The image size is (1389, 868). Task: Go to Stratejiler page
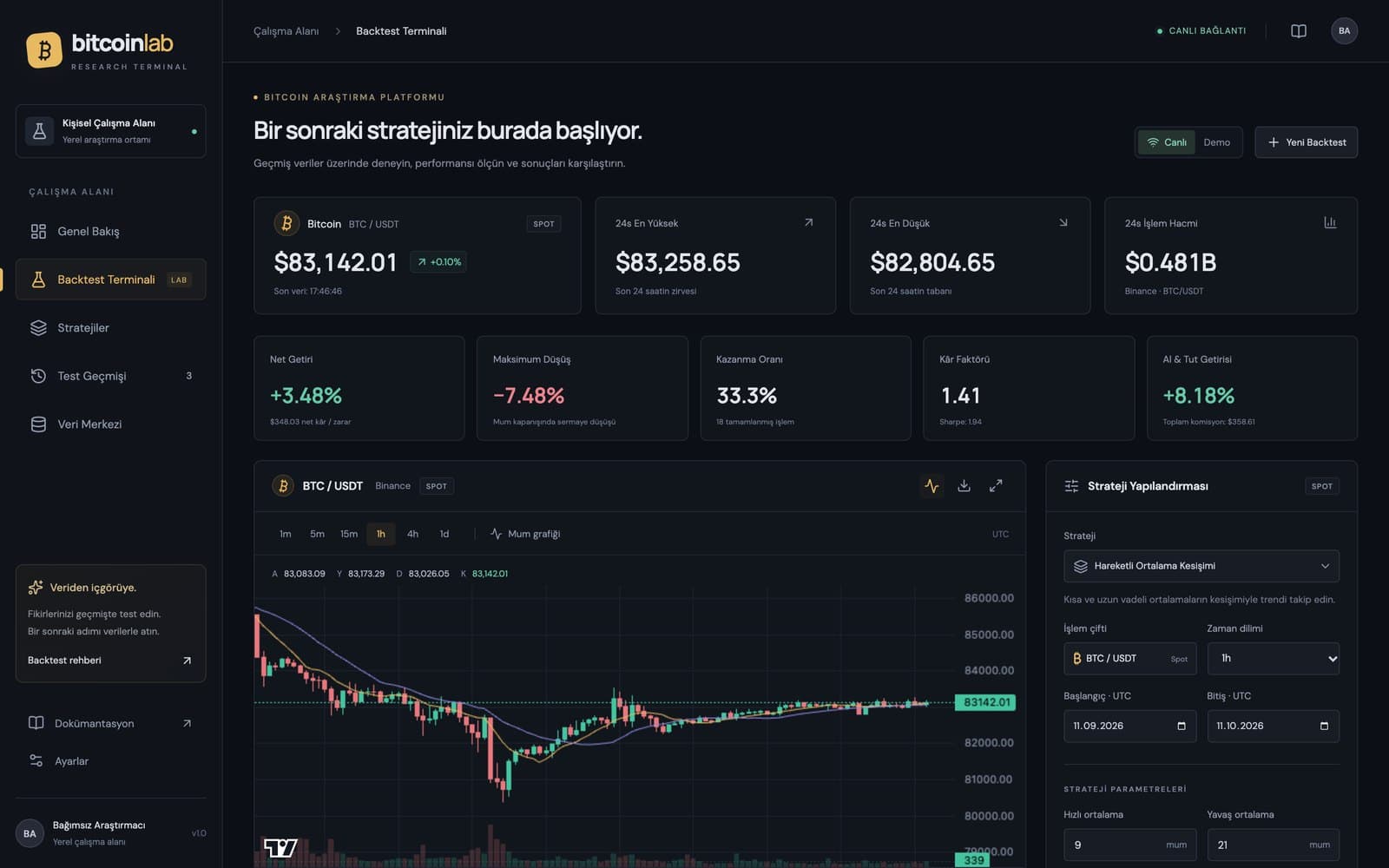(x=110, y=328)
